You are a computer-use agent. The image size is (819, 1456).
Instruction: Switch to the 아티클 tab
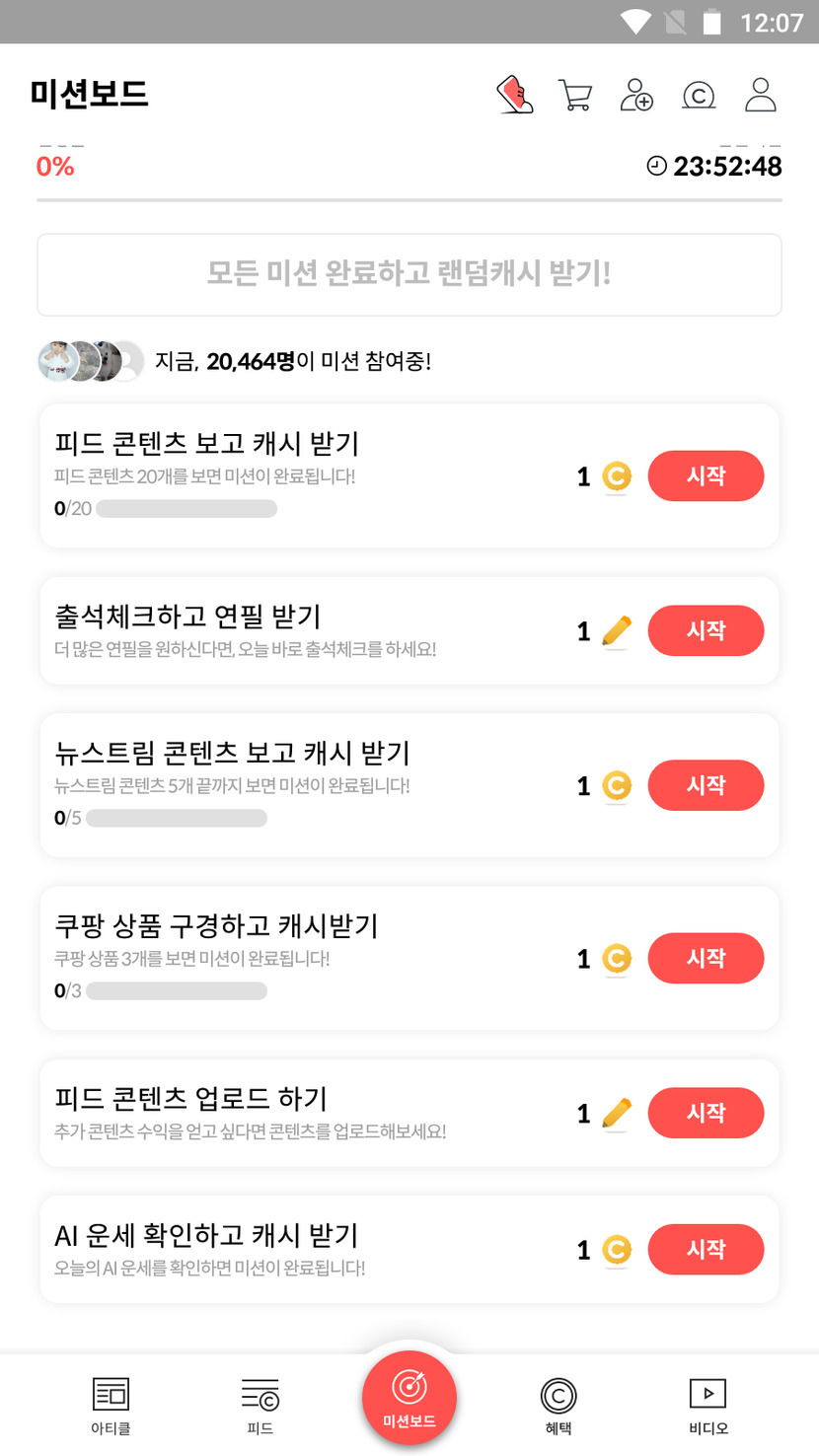click(x=111, y=1405)
